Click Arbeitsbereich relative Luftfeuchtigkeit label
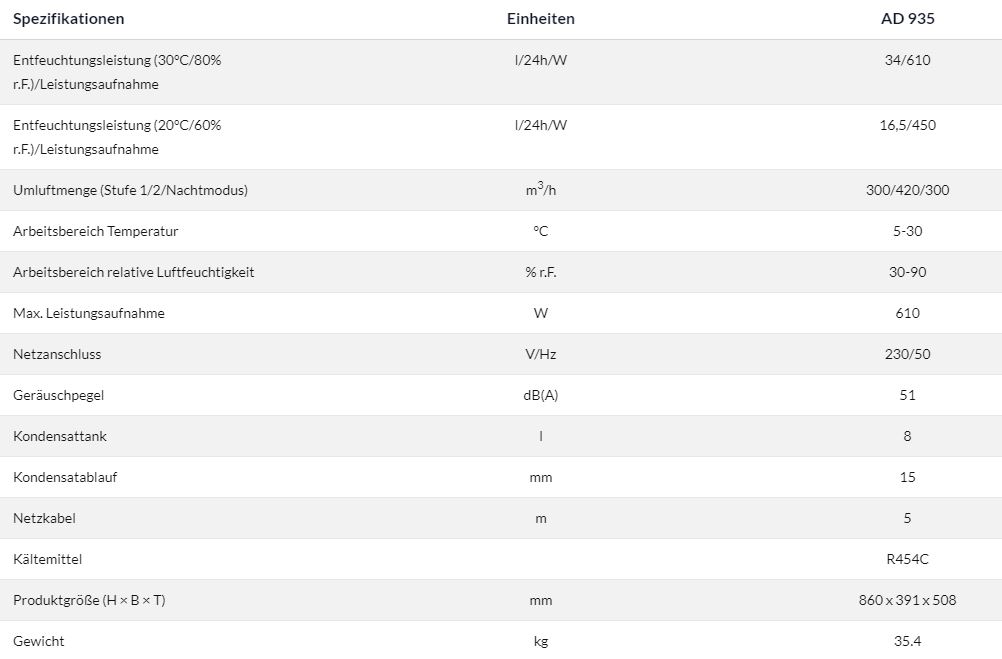The height and width of the screenshot is (659, 1002). pyautogui.click(x=133, y=272)
